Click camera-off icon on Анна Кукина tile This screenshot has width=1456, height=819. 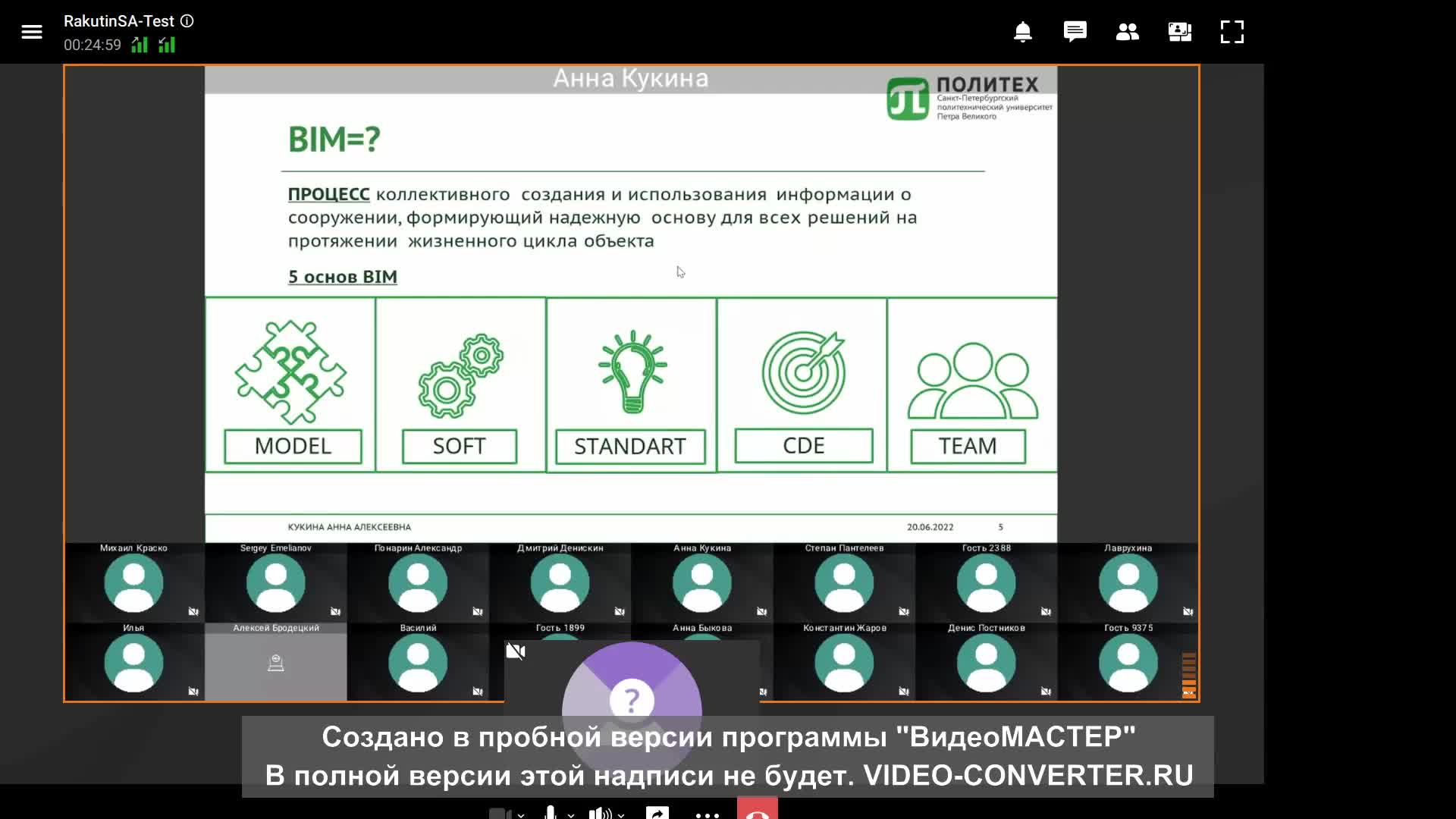[762, 611]
